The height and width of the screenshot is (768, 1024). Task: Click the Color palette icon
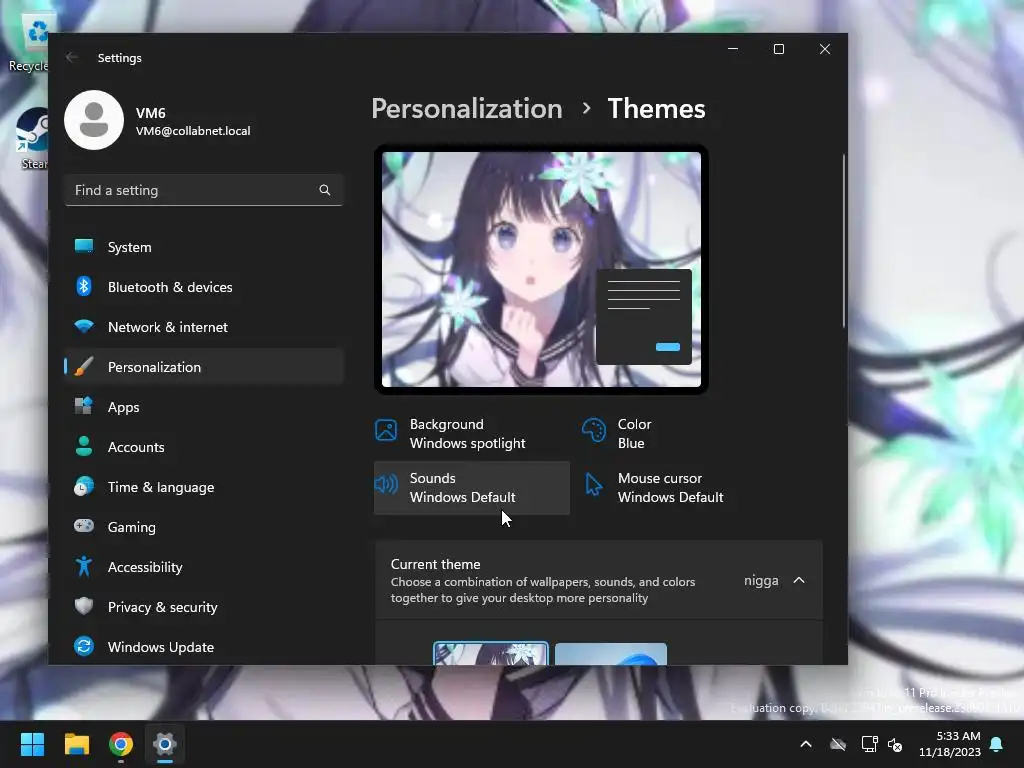pos(594,430)
